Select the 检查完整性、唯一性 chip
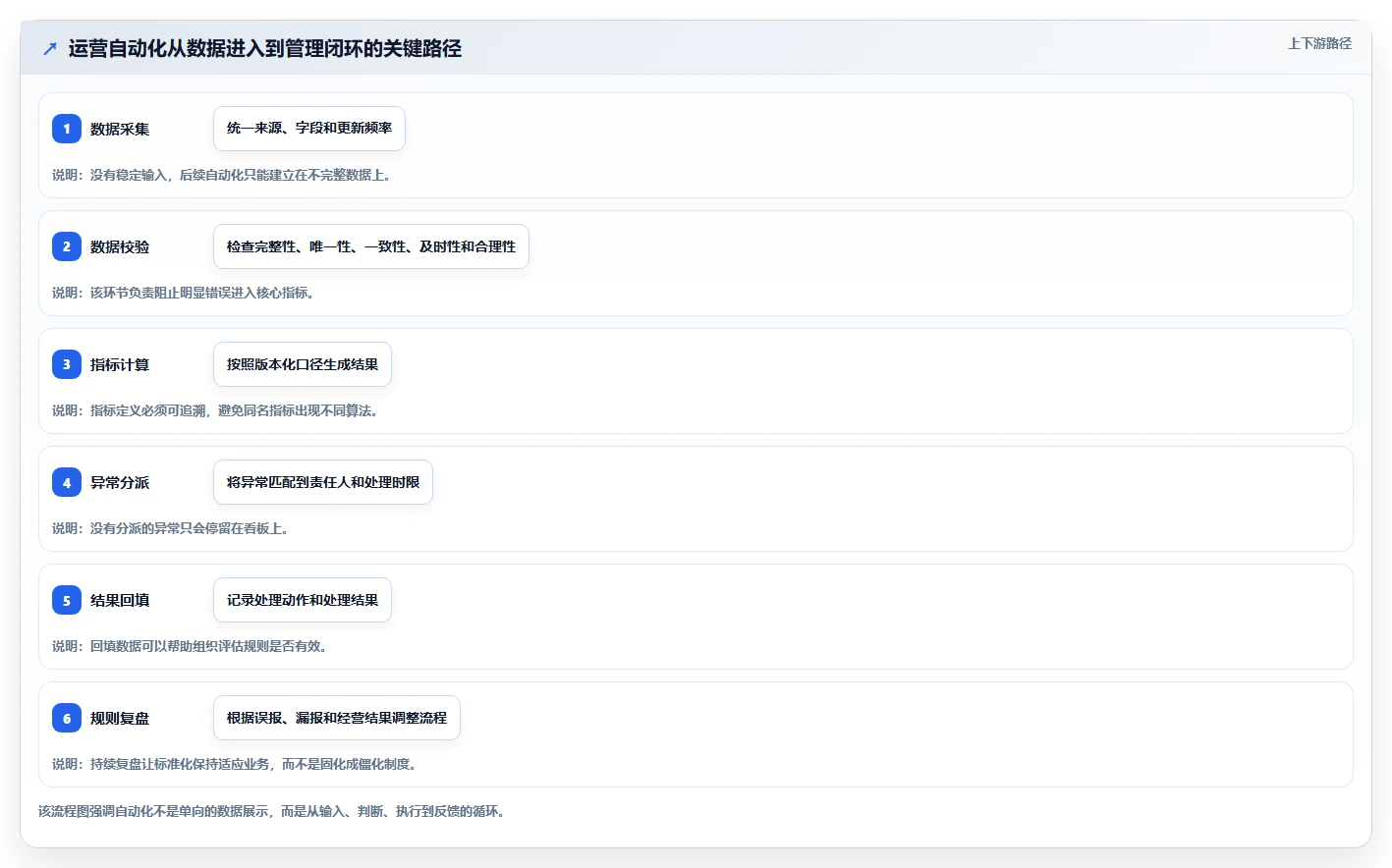The image size is (1392, 868). tap(371, 246)
